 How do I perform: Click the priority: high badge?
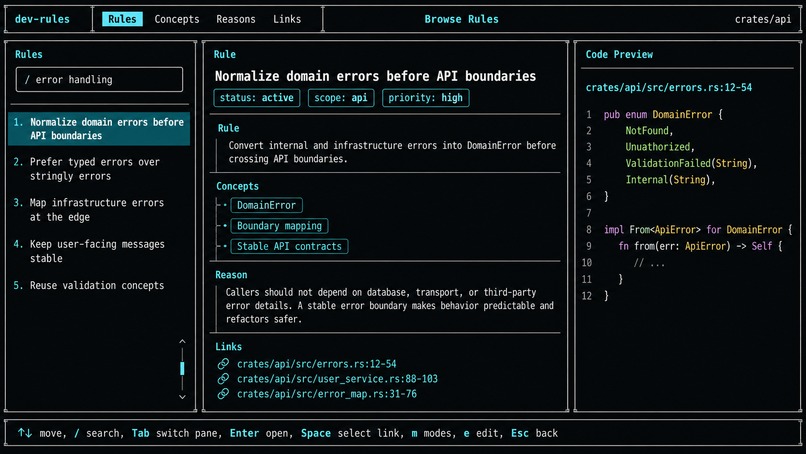coord(426,98)
